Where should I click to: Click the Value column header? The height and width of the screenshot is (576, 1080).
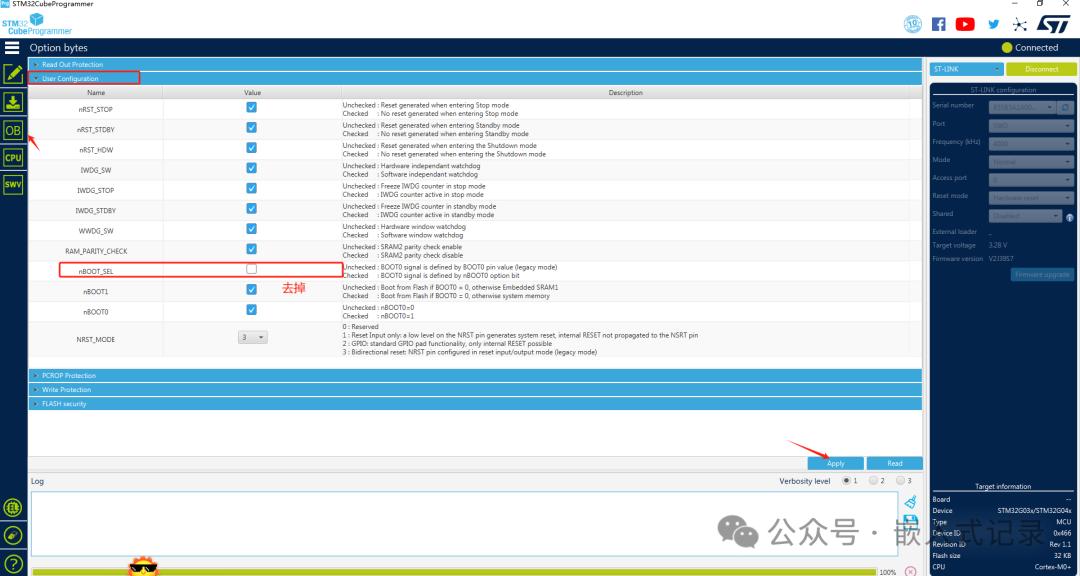click(x=252, y=92)
